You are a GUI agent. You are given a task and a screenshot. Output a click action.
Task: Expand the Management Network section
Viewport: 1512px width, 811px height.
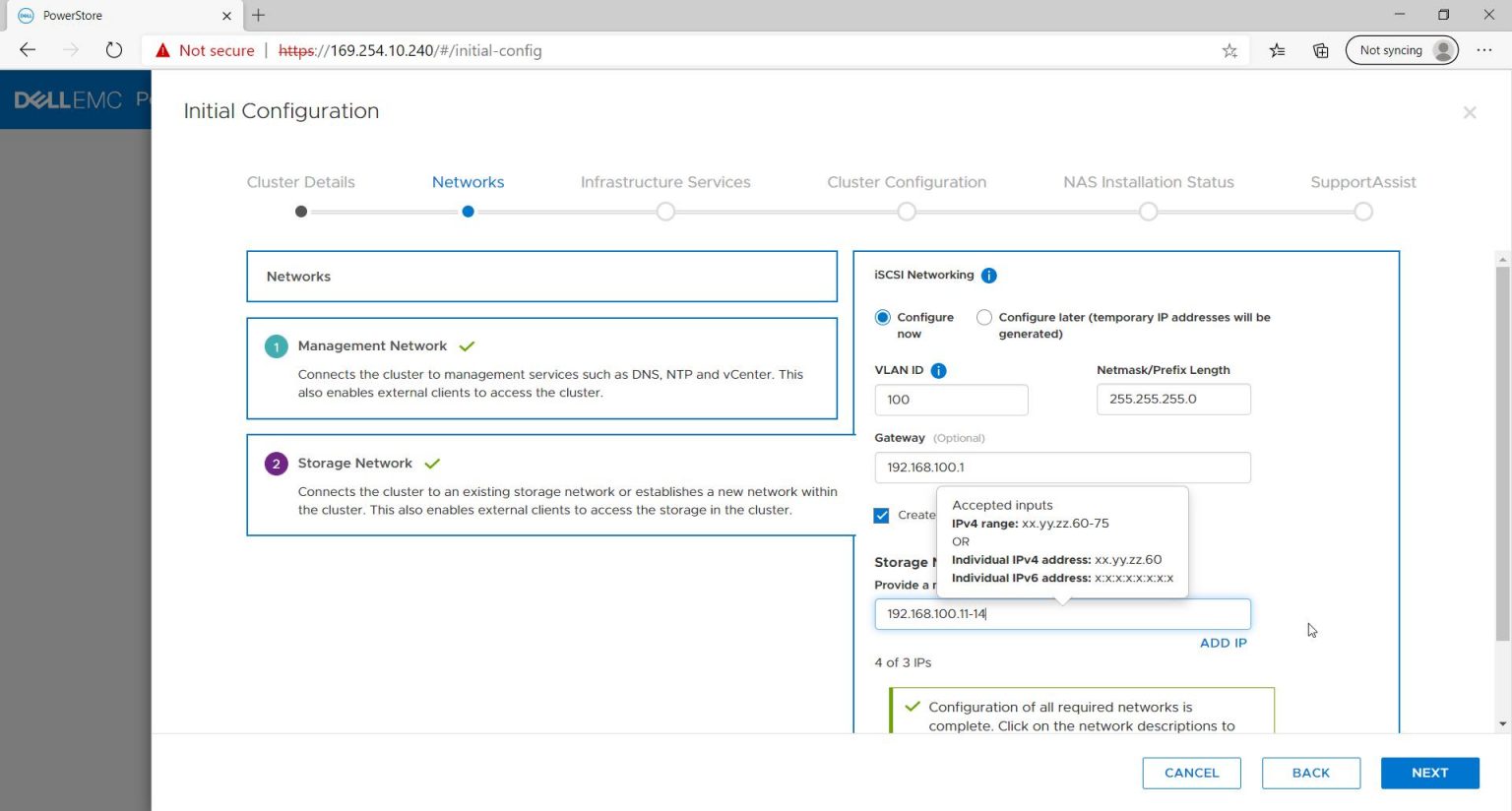coord(371,345)
